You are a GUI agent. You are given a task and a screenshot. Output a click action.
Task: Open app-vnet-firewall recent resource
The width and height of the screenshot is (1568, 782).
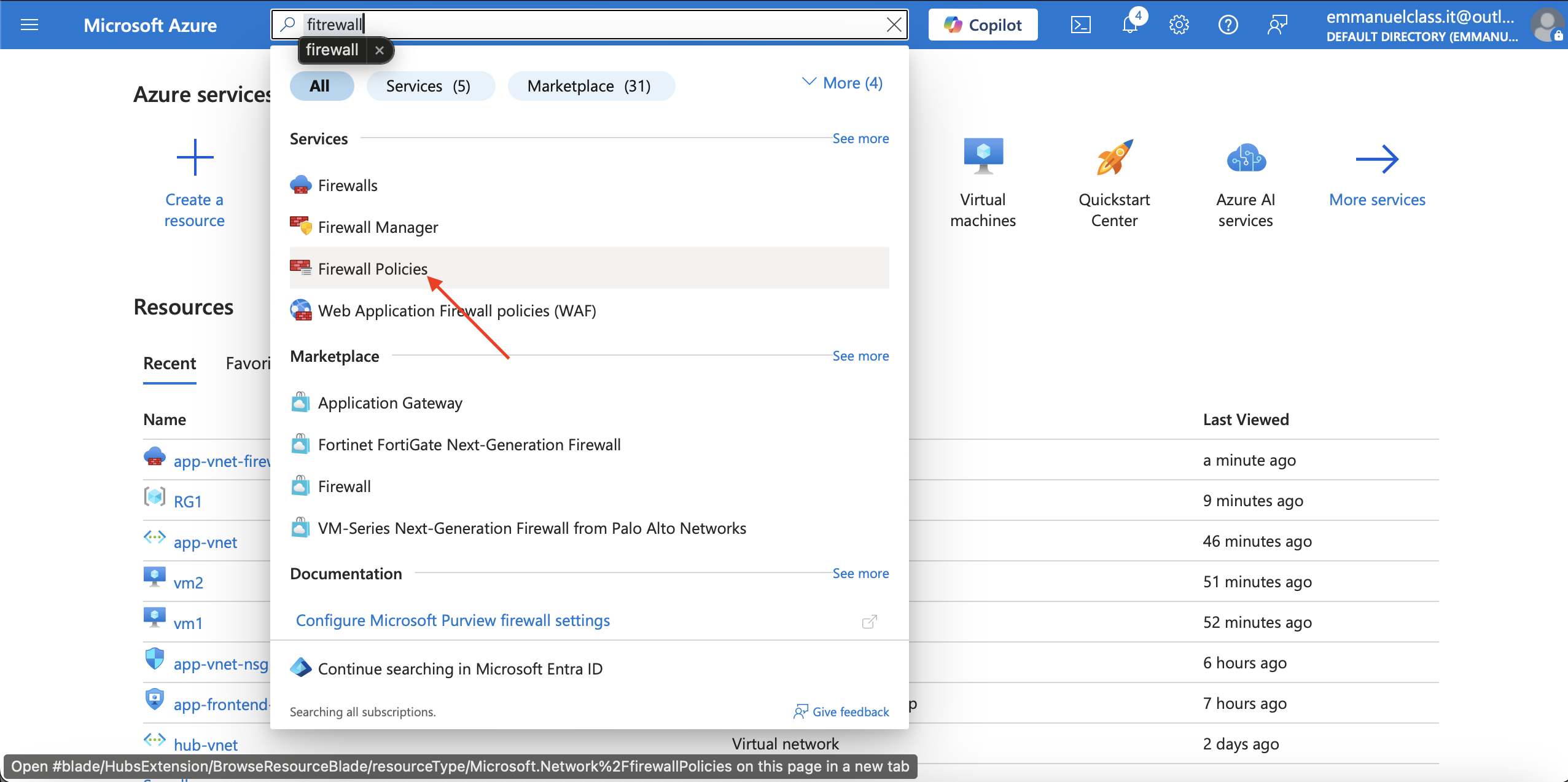pyautogui.click(x=222, y=461)
